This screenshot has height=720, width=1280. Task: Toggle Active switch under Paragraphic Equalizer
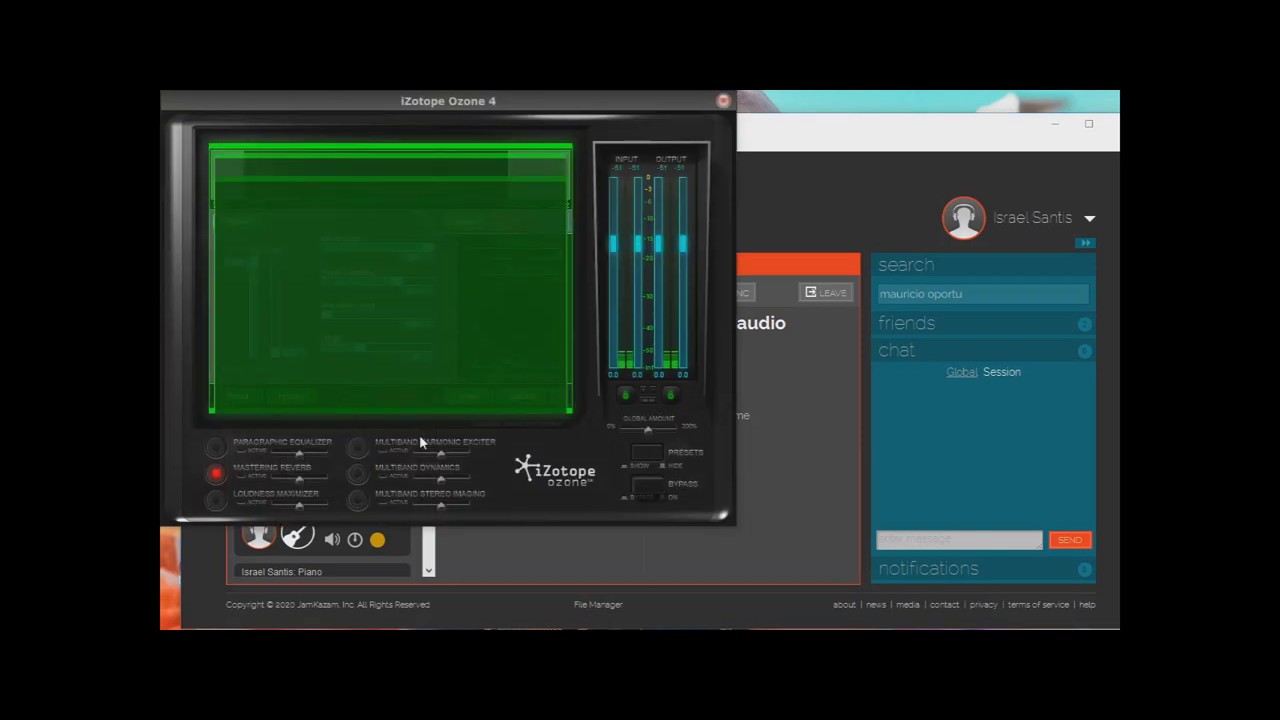[x=251, y=451]
